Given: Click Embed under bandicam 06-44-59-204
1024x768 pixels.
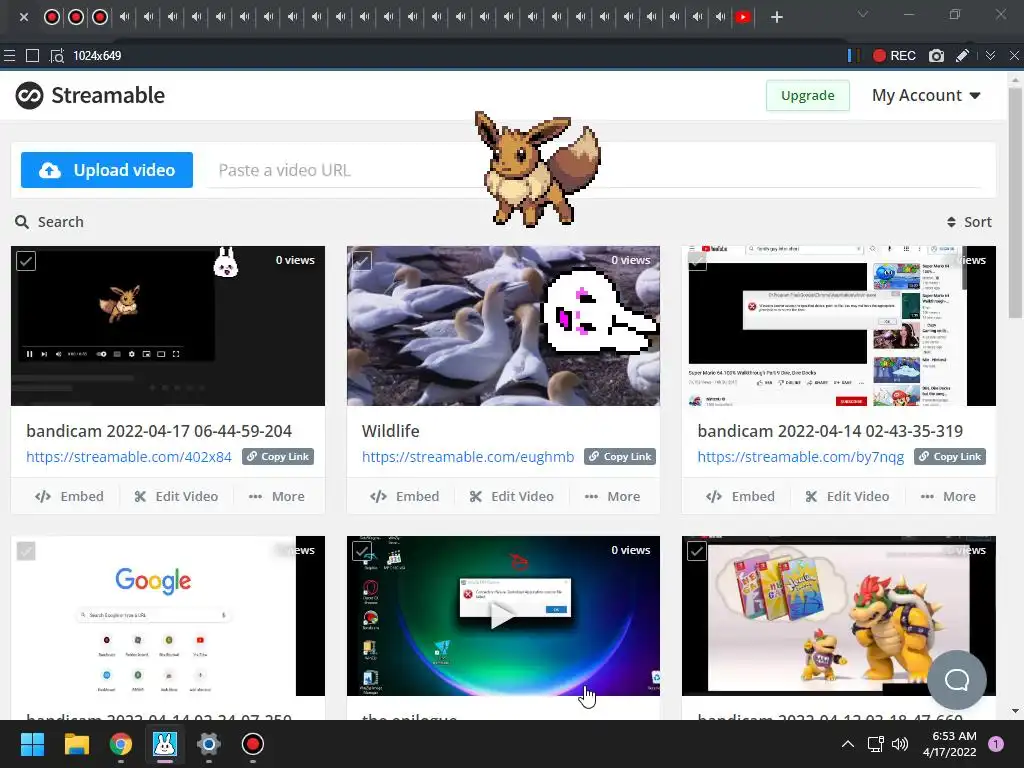Looking at the screenshot, I should click(69, 496).
